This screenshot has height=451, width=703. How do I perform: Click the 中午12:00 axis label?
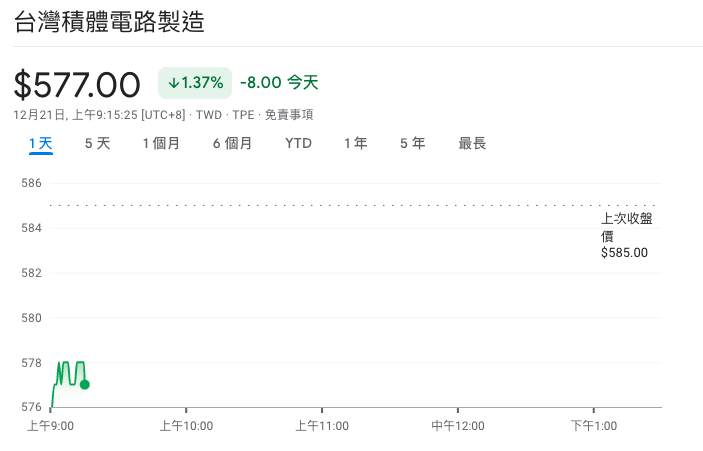click(458, 426)
